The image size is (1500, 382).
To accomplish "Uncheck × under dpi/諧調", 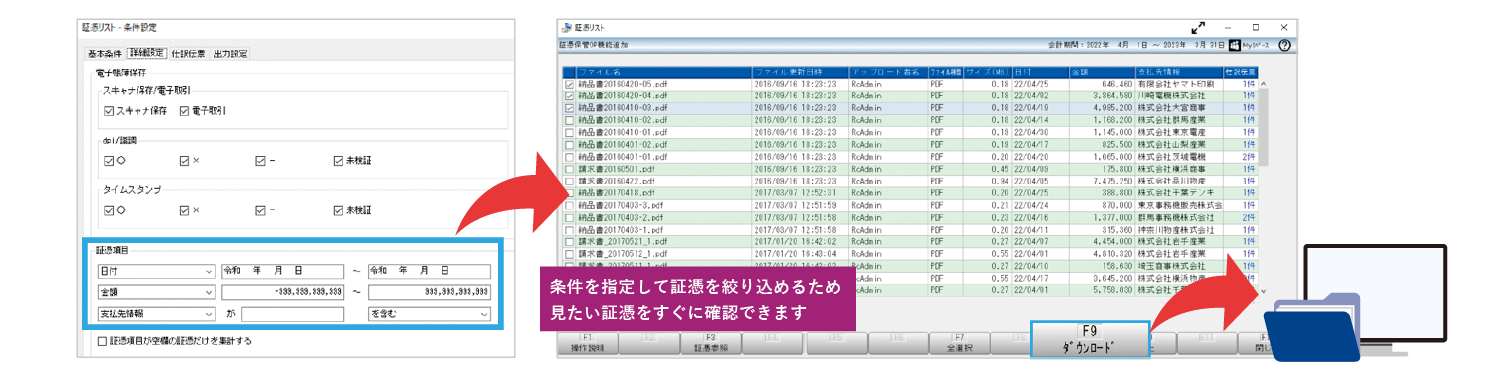I will click(x=185, y=160).
